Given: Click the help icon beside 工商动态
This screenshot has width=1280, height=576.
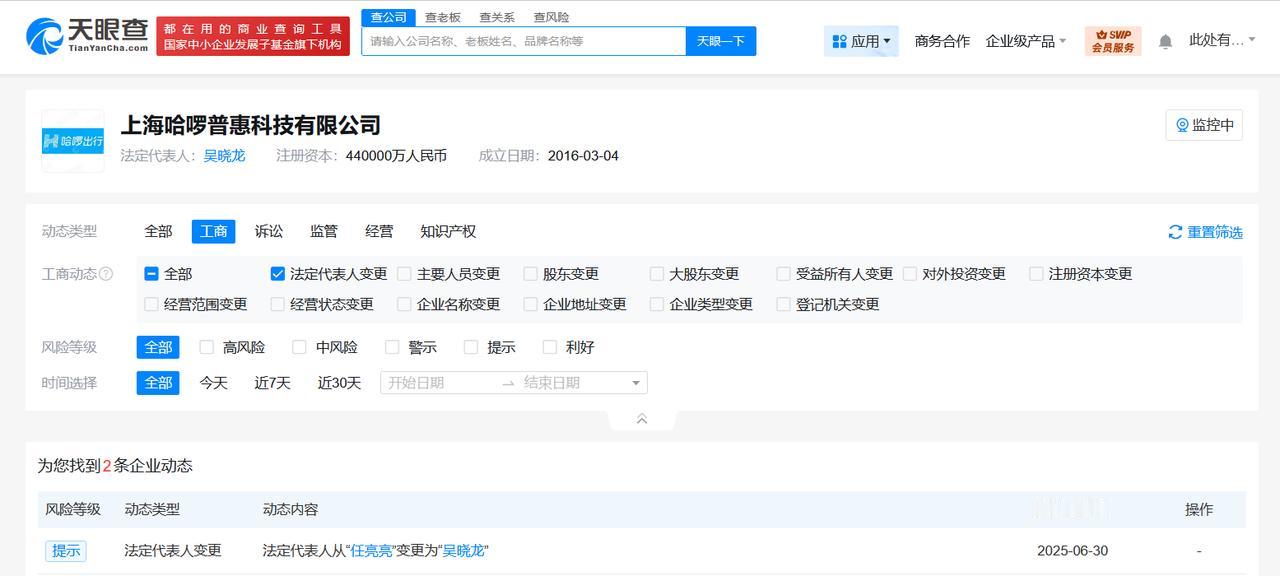Looking at the screenshot, I should pyautogui.click(x=106, y=274).
